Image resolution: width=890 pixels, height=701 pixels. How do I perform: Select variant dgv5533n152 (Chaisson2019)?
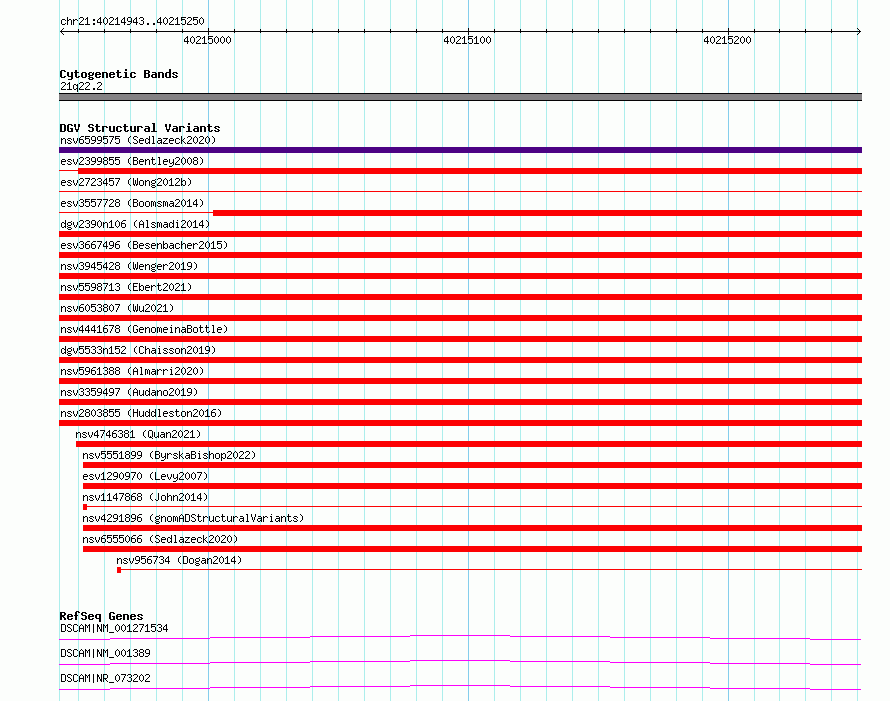click(138, 350)
